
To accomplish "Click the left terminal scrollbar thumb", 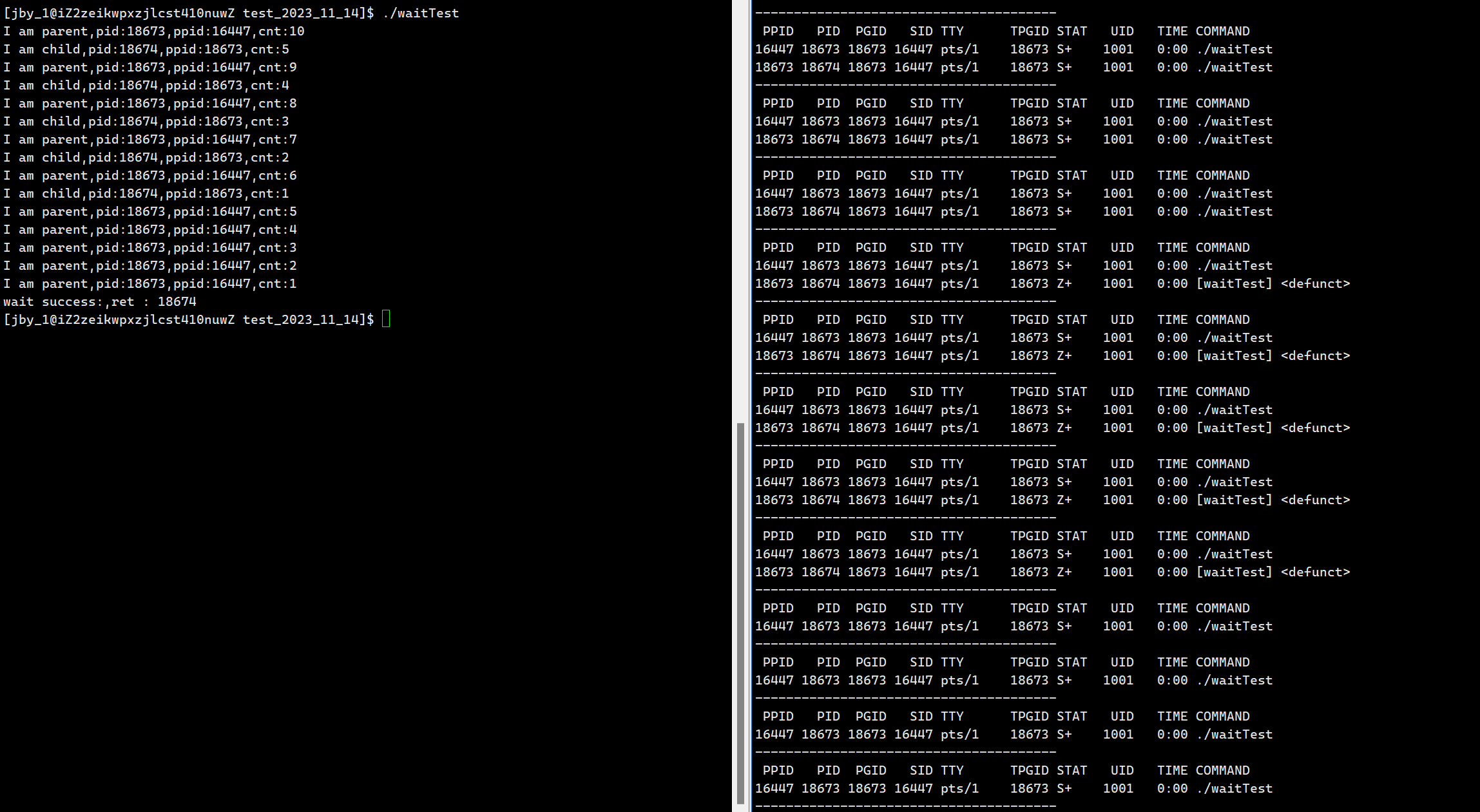I will tap(740, 613).
